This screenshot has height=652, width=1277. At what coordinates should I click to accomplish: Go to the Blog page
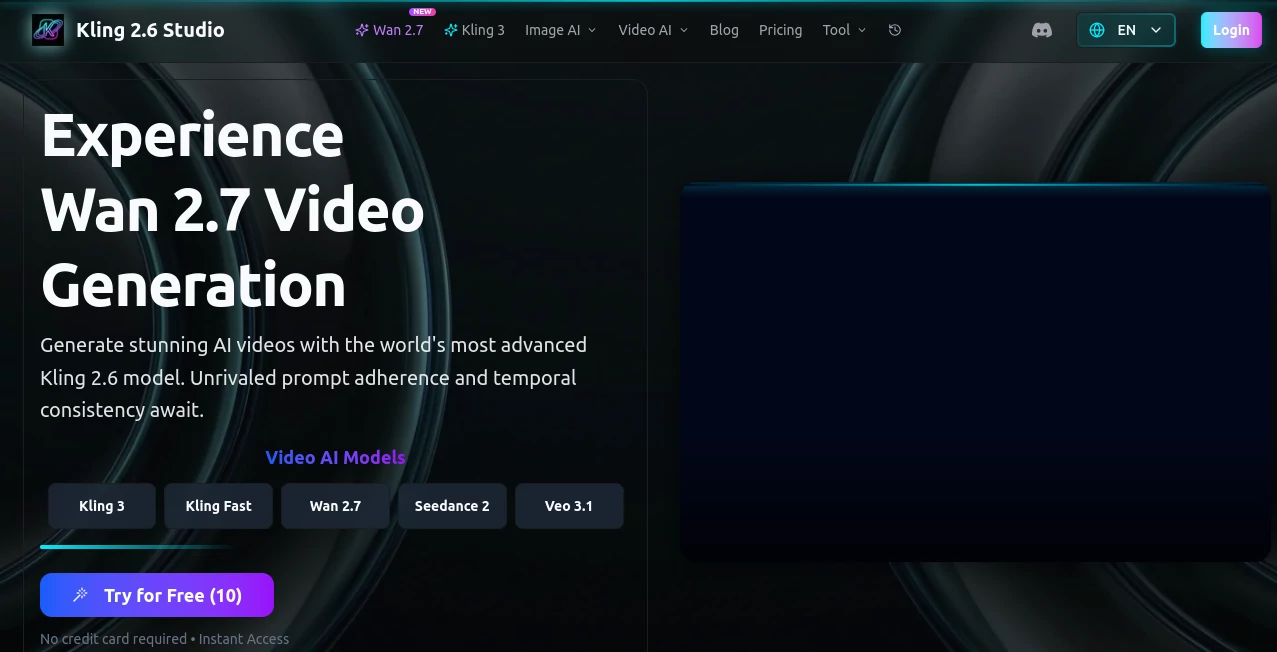724,30
